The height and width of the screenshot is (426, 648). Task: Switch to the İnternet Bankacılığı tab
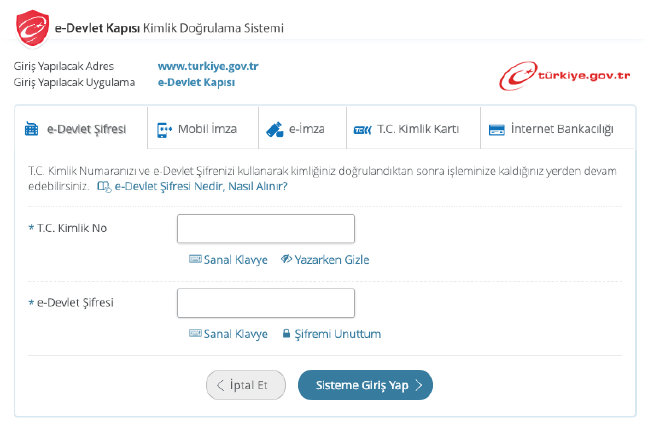(x=560, y=129)
